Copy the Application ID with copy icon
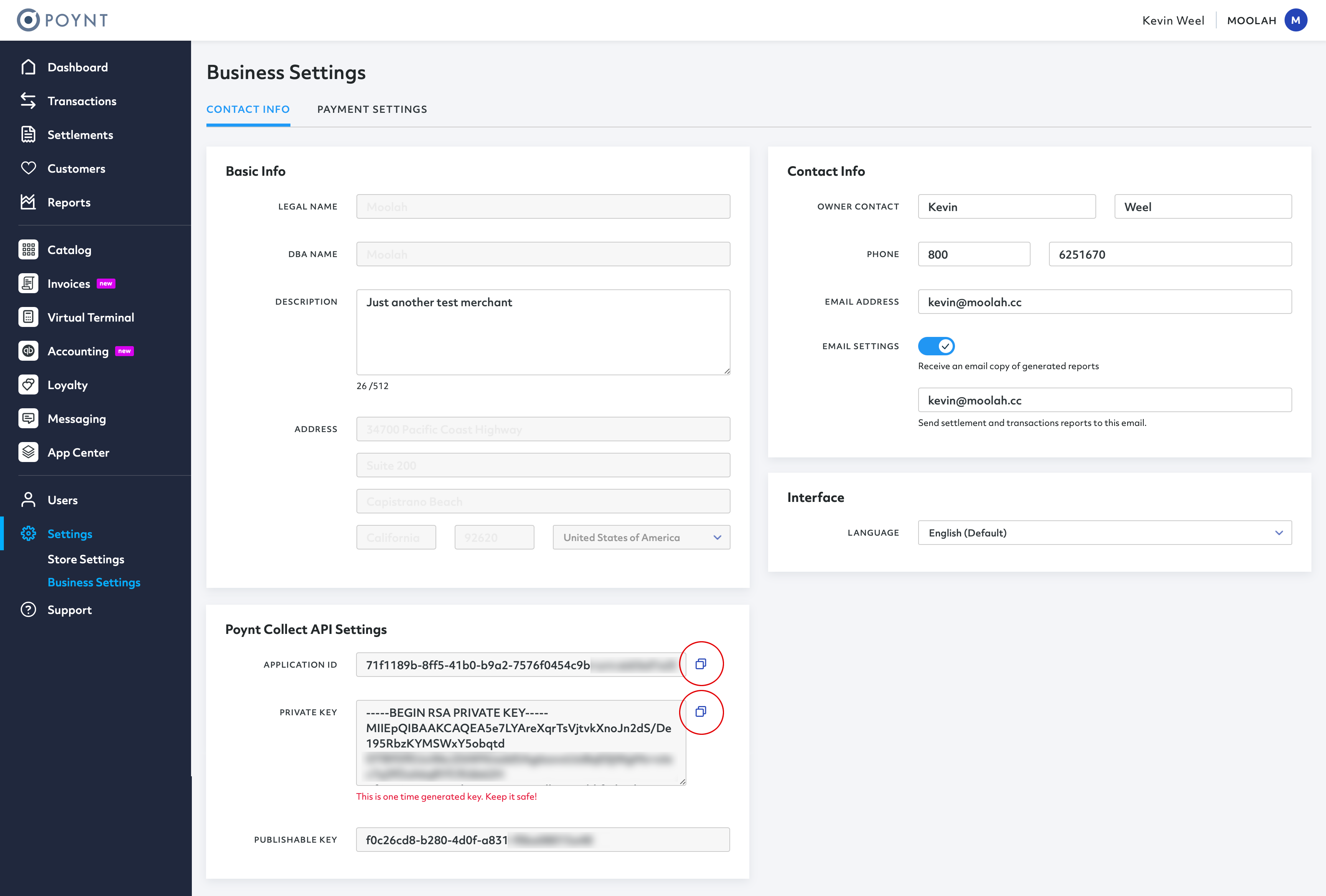Image resolution: width=1326 pixels, height=896 pixels. 701,664
